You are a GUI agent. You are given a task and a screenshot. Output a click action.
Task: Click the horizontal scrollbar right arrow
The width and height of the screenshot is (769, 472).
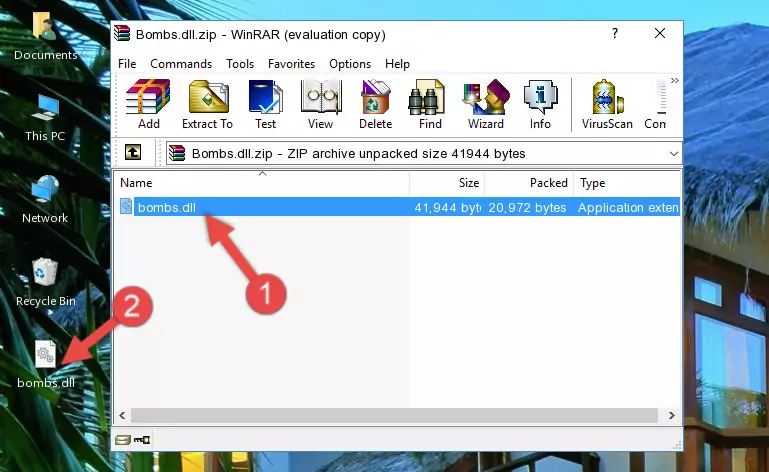[671, 416]
